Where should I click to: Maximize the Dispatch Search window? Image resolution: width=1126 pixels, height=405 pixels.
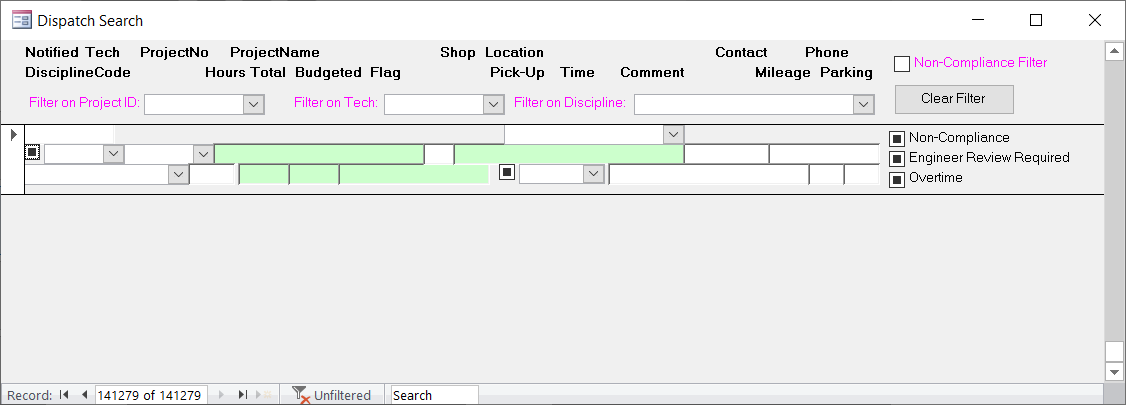coord(1036,20)
